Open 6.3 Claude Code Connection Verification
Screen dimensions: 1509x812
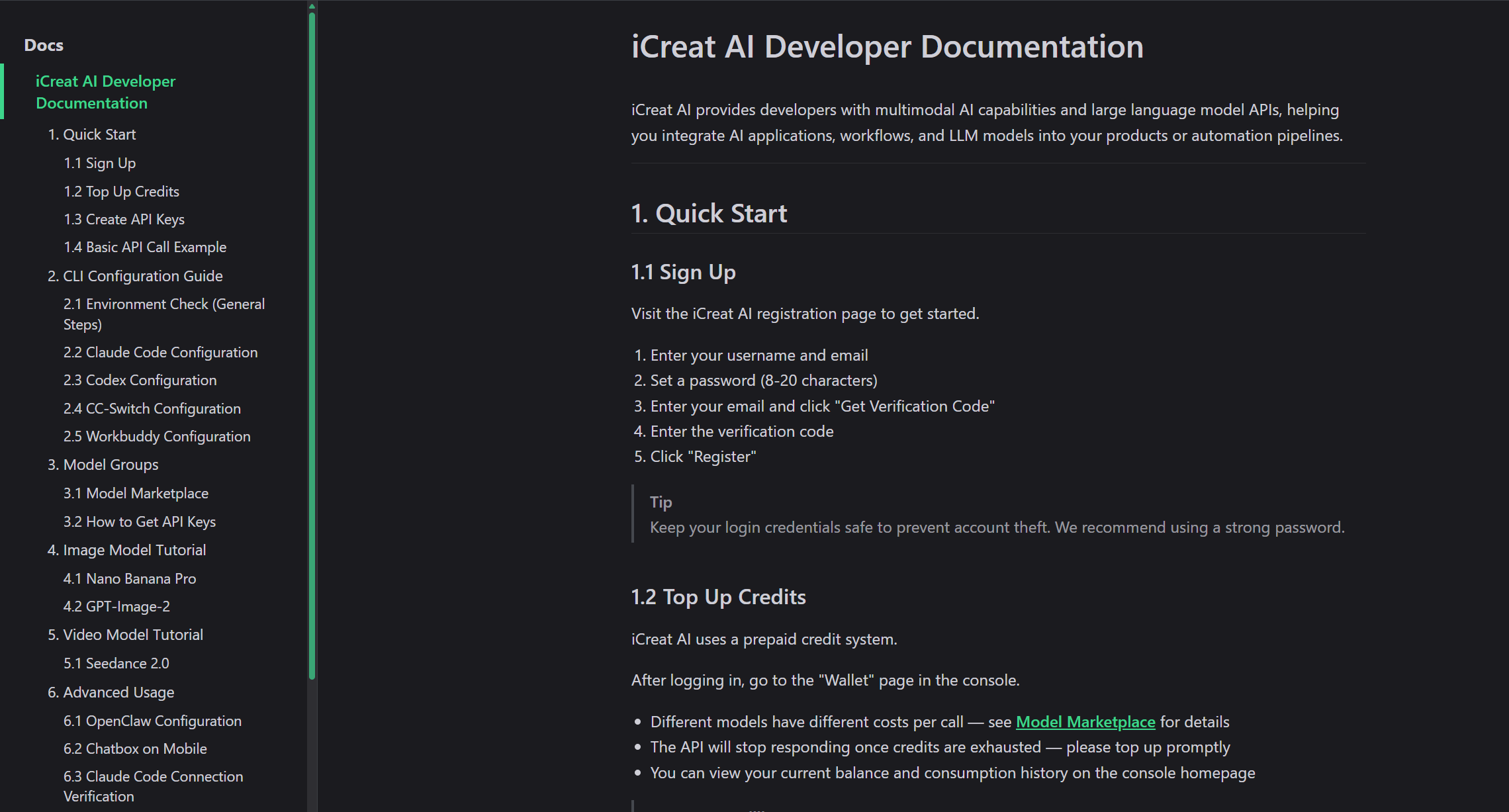(153, 786)
